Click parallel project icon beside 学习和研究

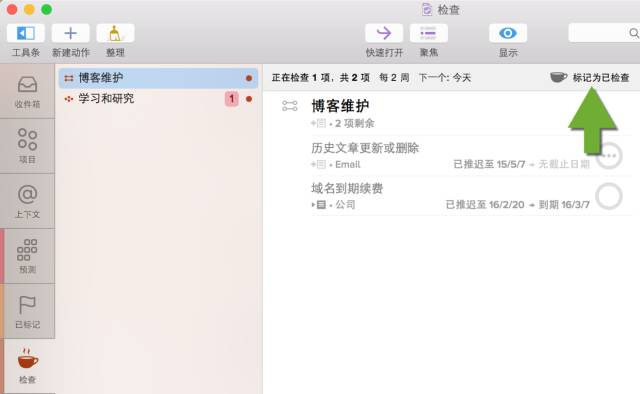(69, 99)
